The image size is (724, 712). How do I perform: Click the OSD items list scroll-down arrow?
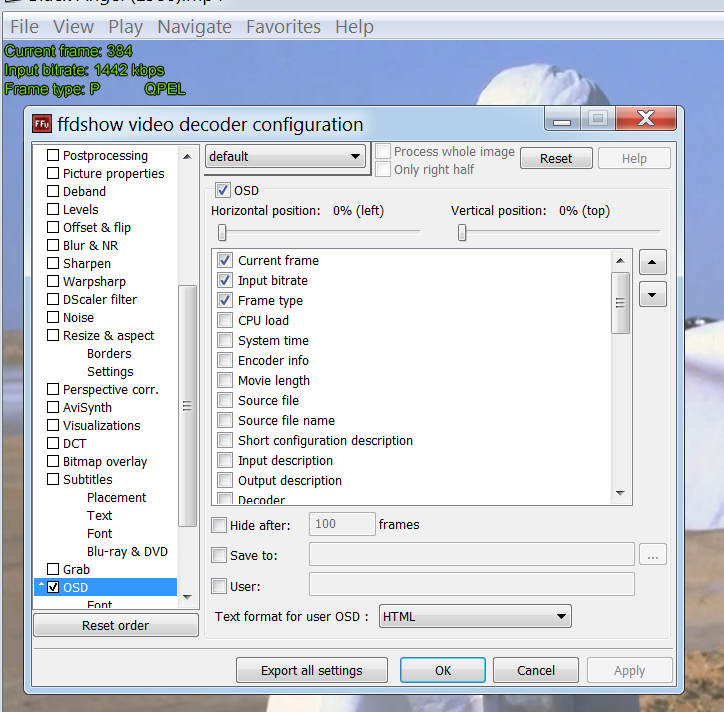[620, 493]
